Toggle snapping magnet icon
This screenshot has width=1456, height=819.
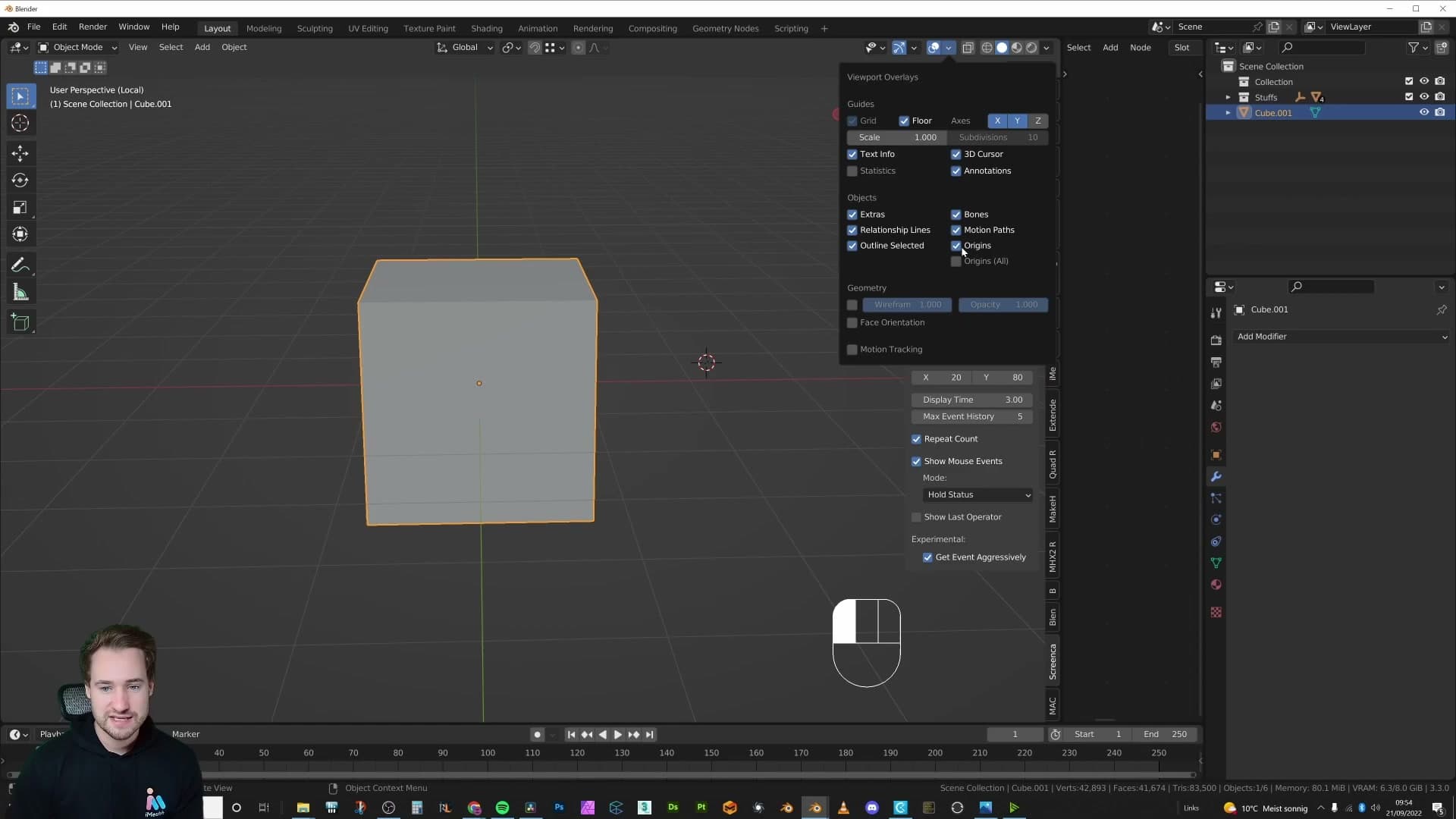(x=535, y=48)
